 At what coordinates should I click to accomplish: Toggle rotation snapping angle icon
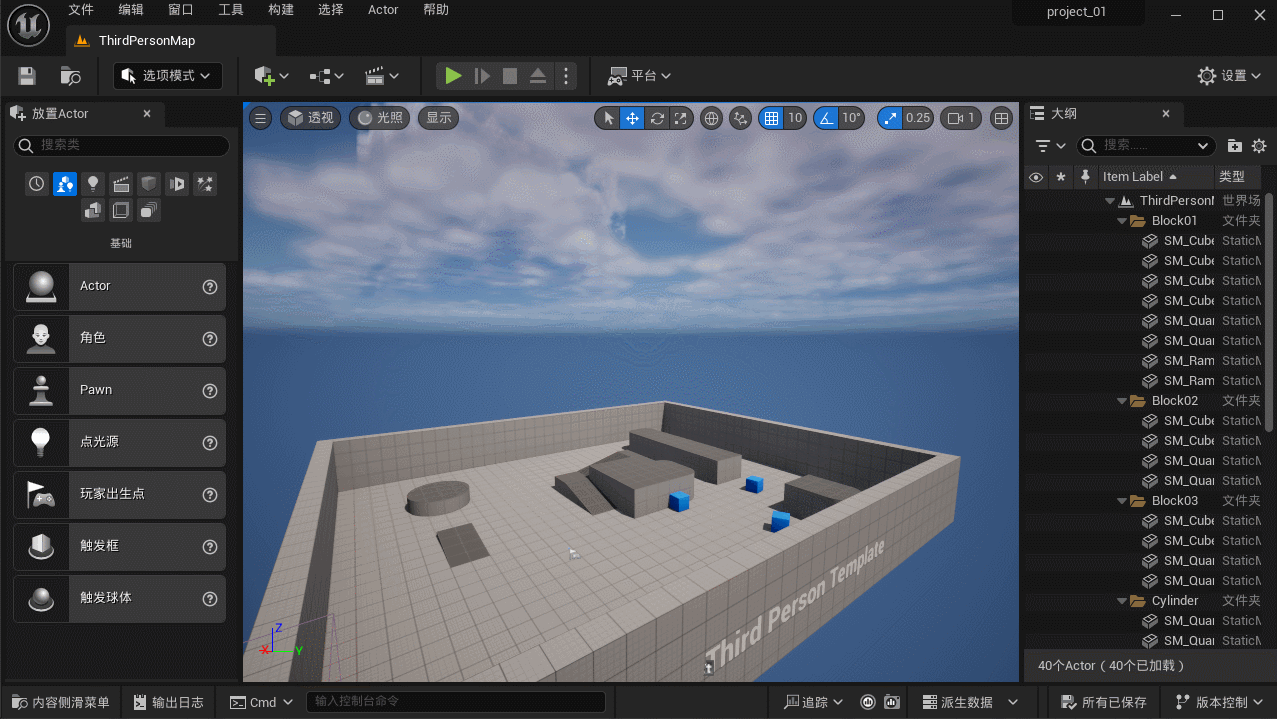[826, 118]
